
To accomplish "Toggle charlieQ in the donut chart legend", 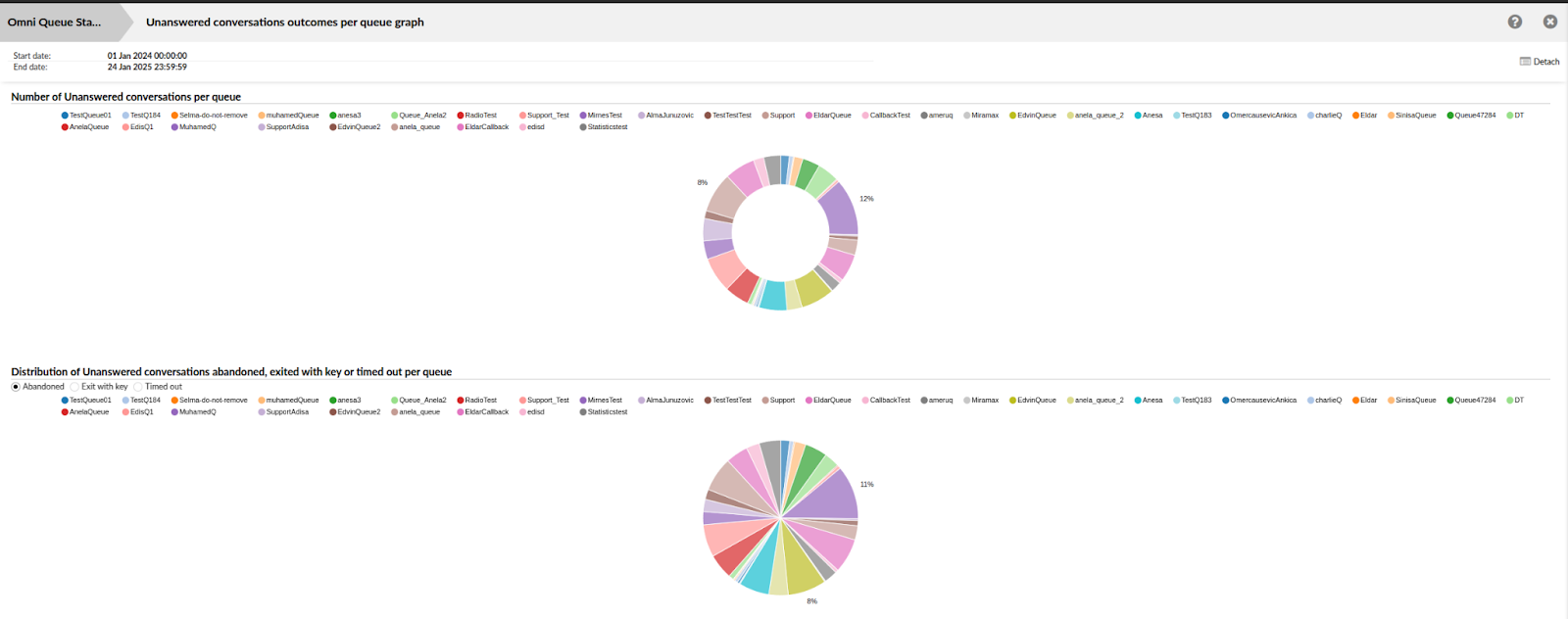I will pyautogui.click(x=1324, y=116).
